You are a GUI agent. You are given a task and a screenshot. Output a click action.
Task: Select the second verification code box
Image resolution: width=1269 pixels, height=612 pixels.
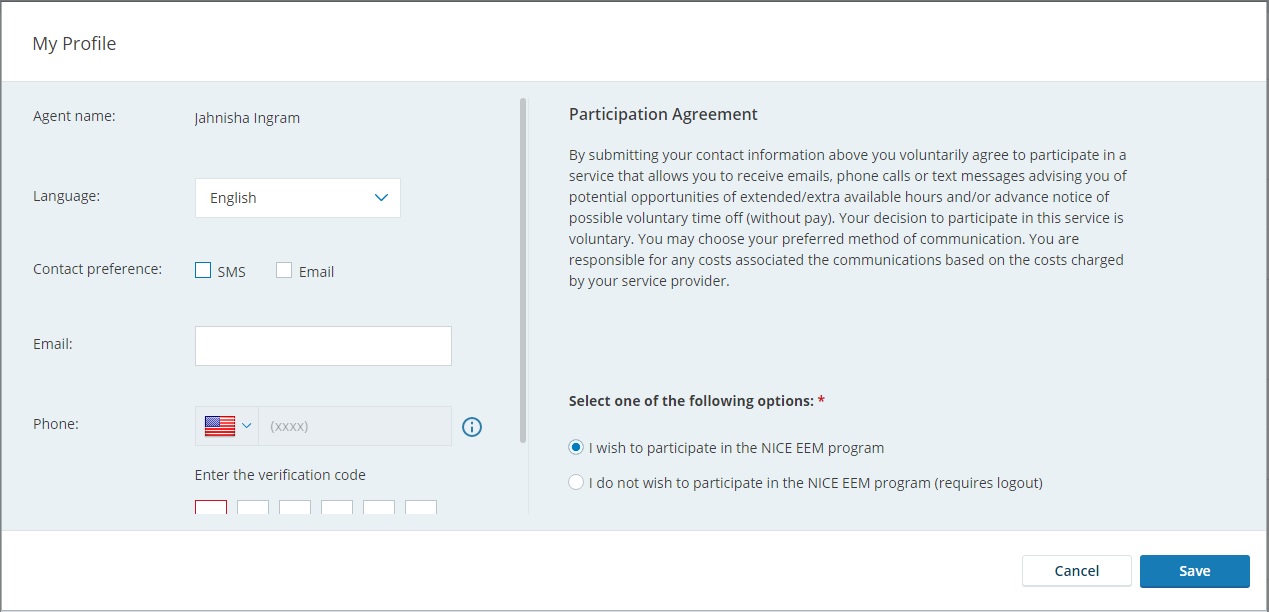point(253,507)
